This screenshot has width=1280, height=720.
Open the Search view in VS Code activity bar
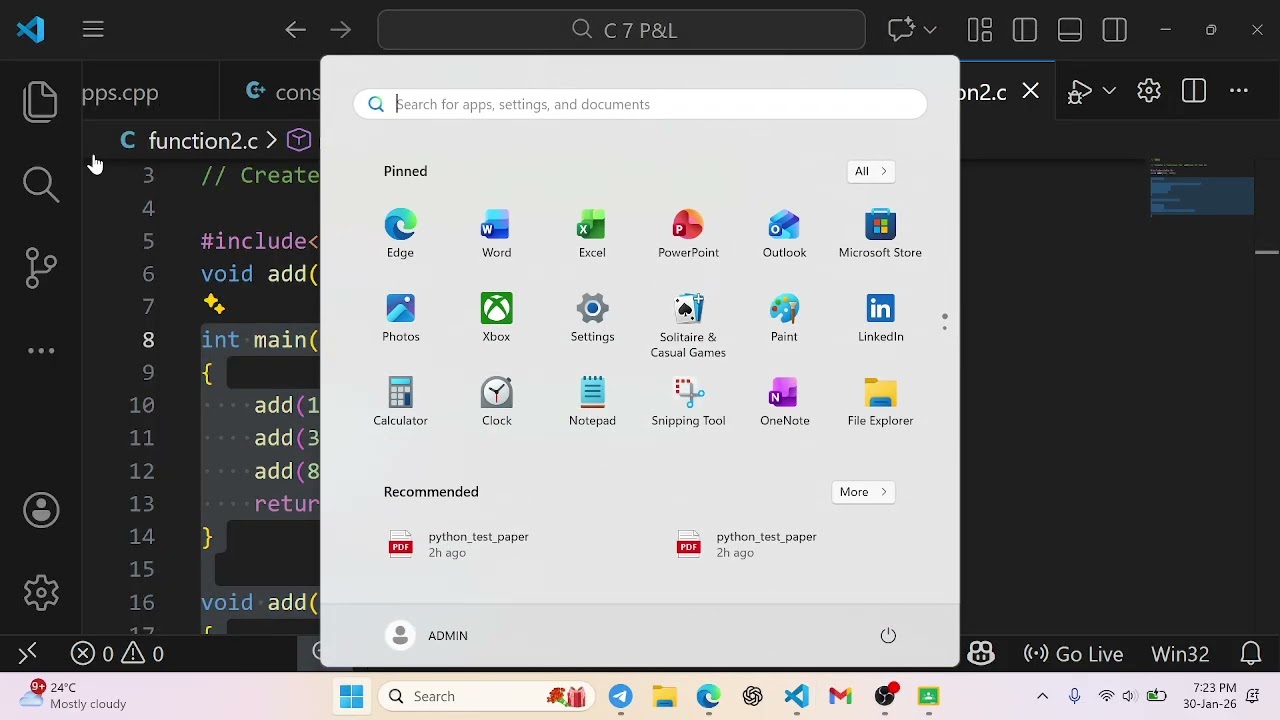point(41,183)
